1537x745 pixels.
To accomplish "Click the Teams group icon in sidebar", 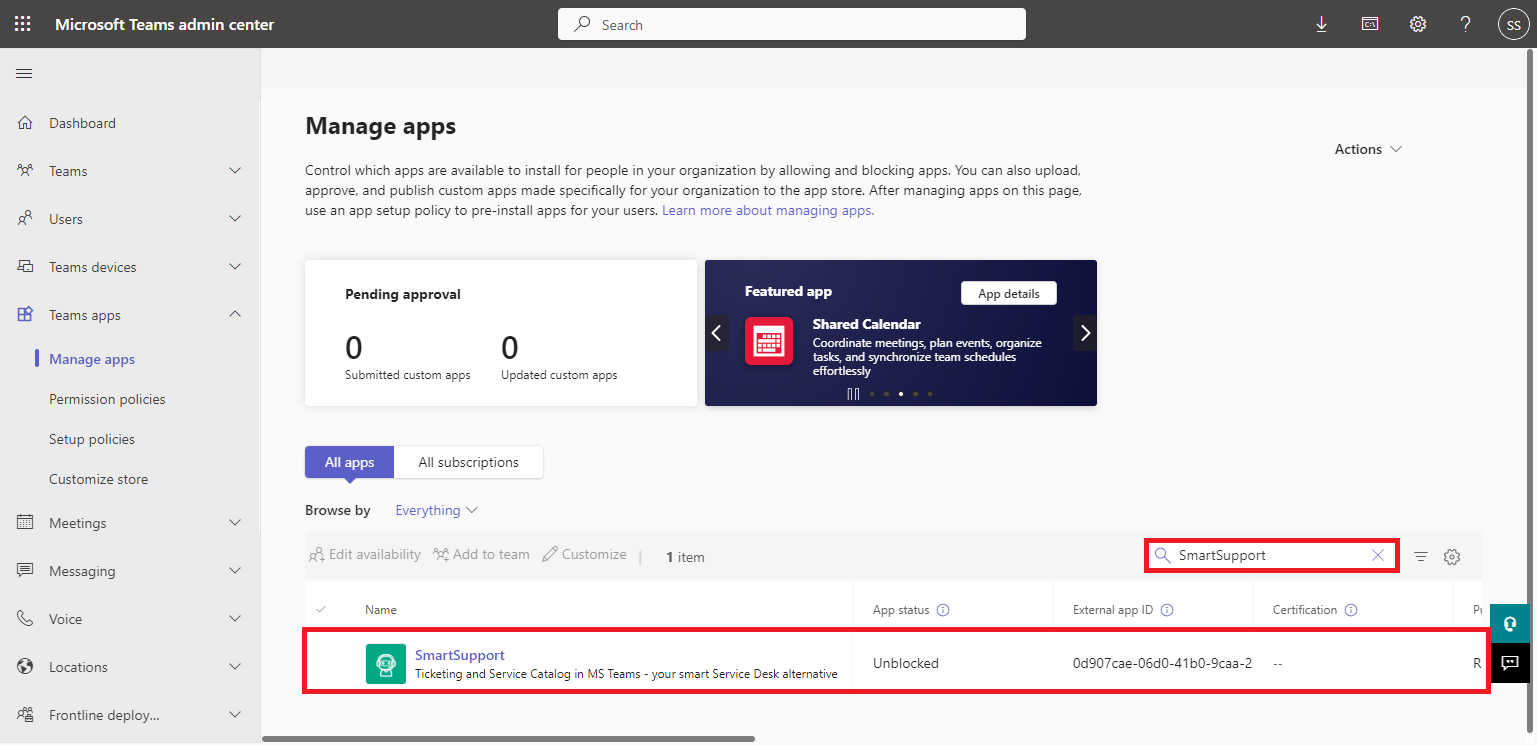I will point(26,171).
